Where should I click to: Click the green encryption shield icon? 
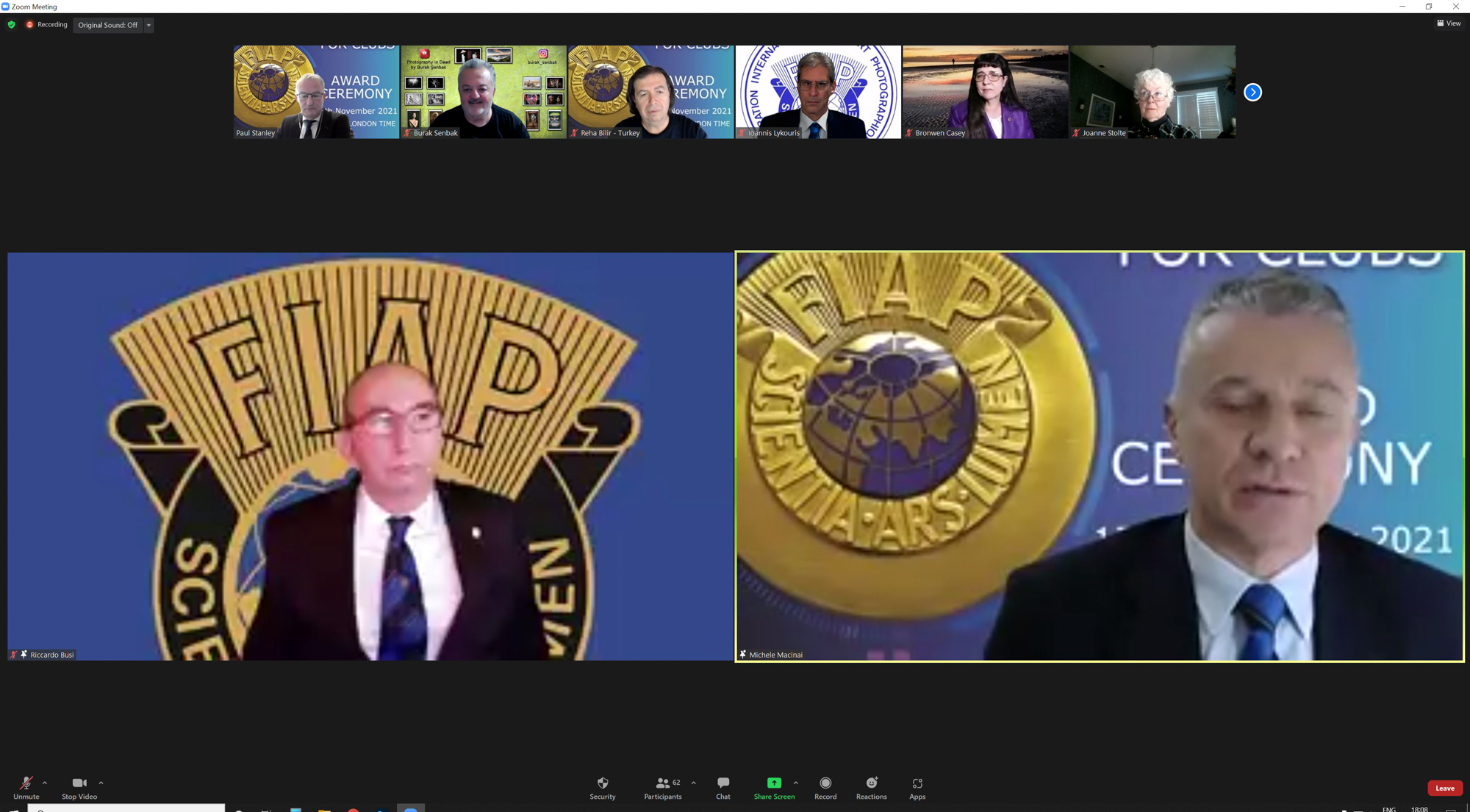12,24
